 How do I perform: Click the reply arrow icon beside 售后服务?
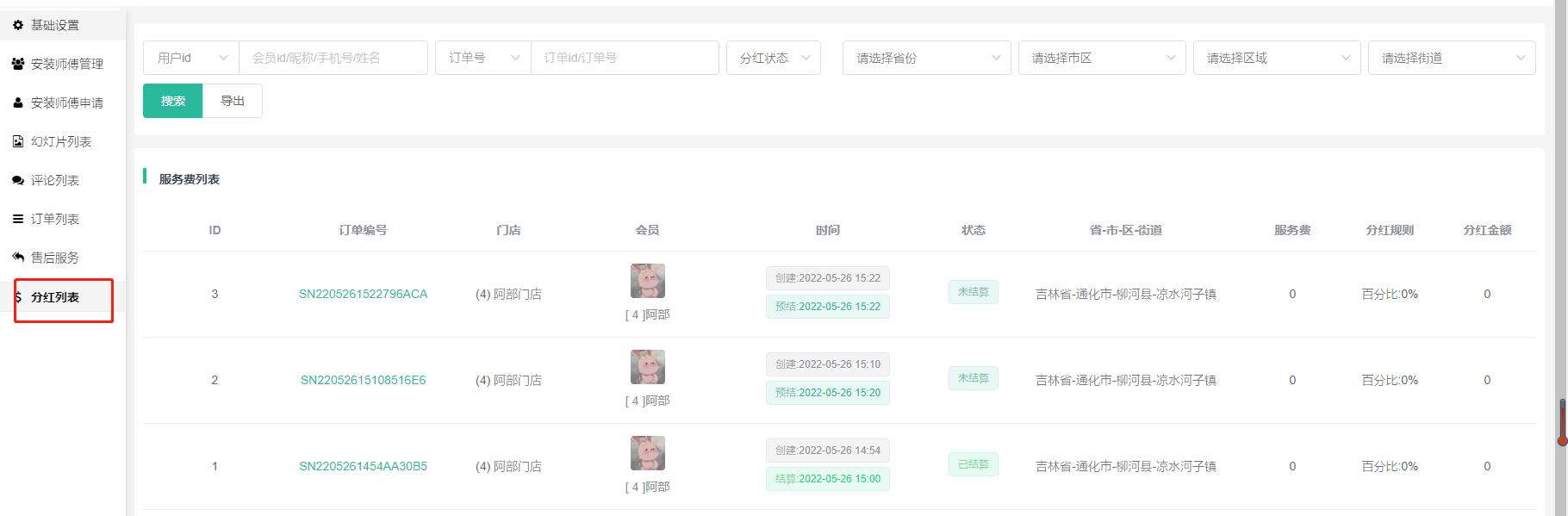(x=18, y=258)
